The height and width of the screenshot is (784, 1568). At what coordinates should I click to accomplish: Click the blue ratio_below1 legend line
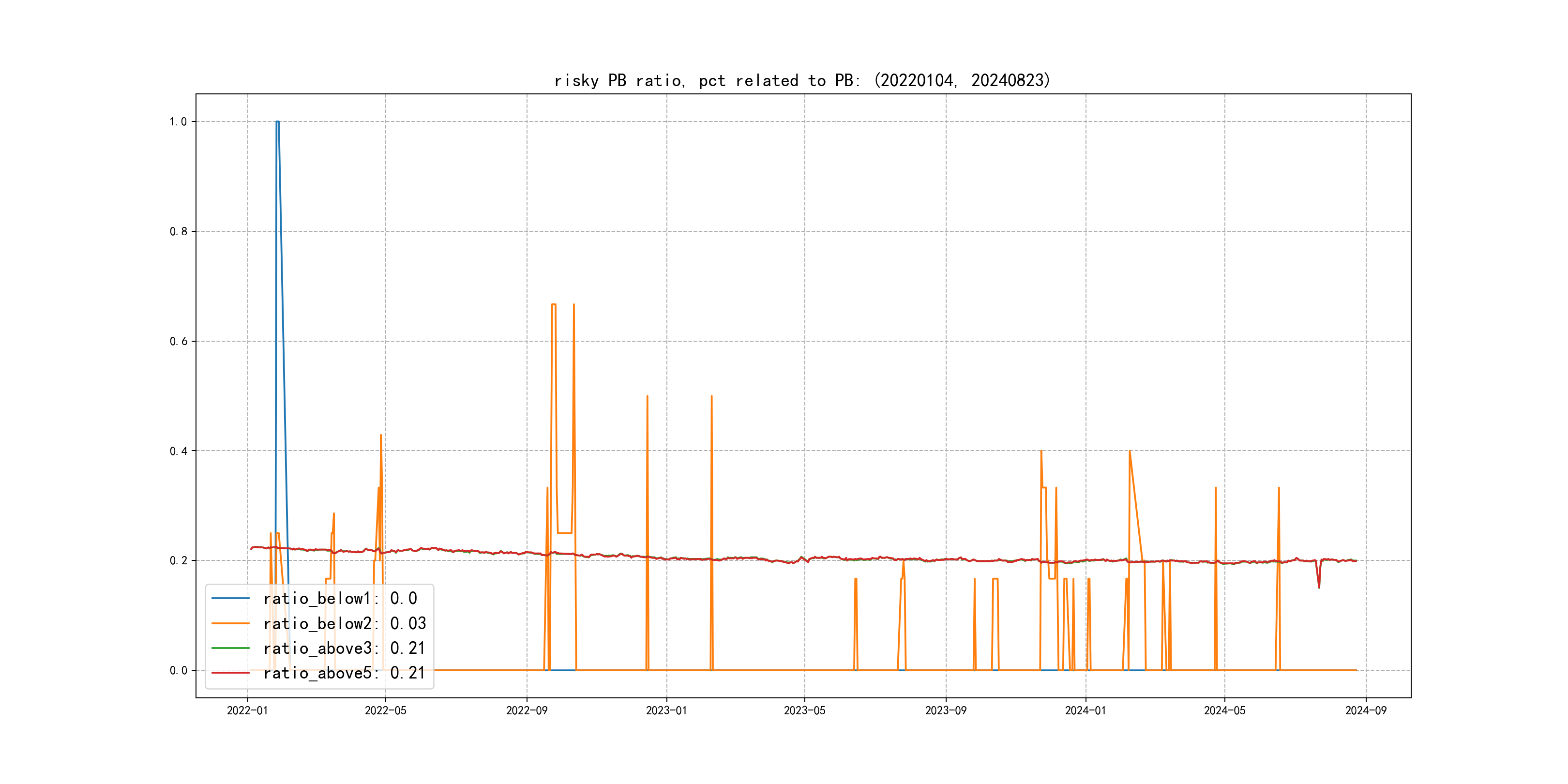tap(230, 598)
